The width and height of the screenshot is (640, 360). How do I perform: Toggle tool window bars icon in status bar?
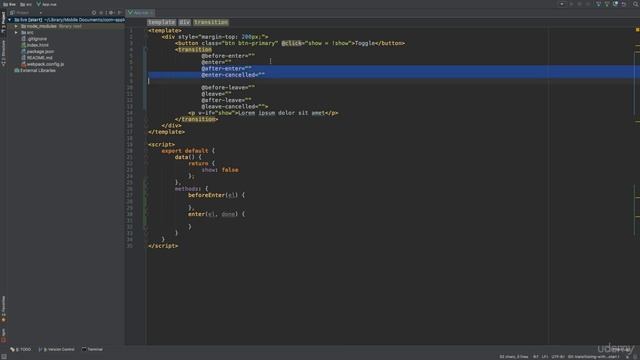tap(4, 357)
